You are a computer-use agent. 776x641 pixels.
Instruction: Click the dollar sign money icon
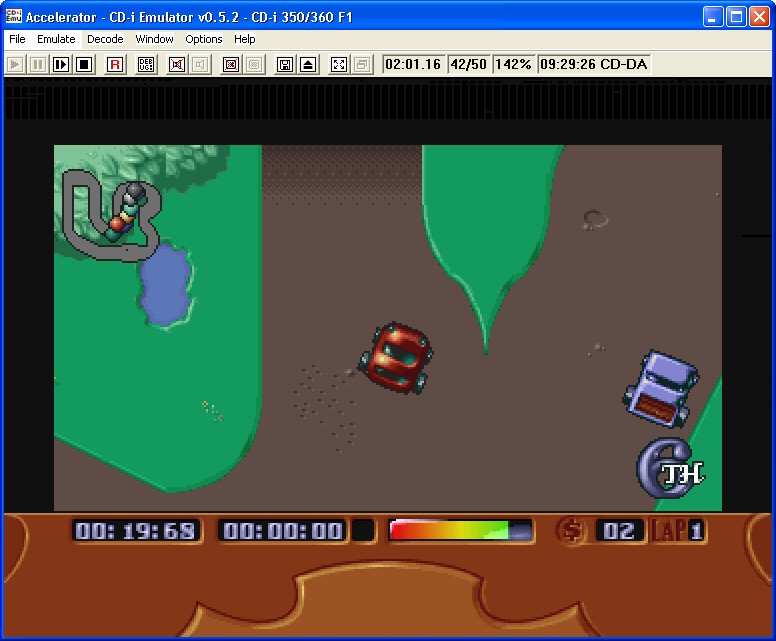point(572,531)
